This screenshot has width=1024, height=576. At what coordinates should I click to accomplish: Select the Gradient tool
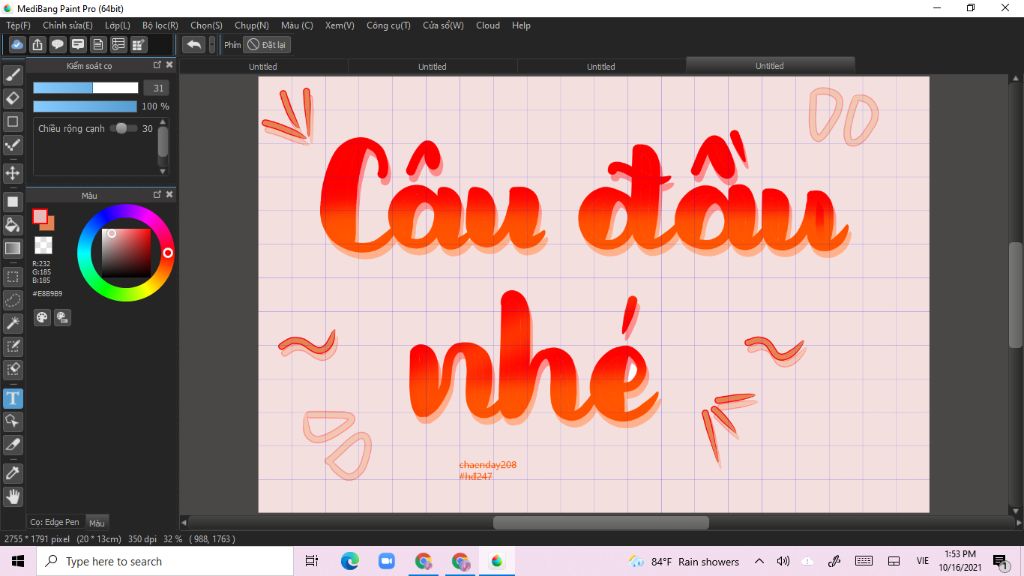12,248
